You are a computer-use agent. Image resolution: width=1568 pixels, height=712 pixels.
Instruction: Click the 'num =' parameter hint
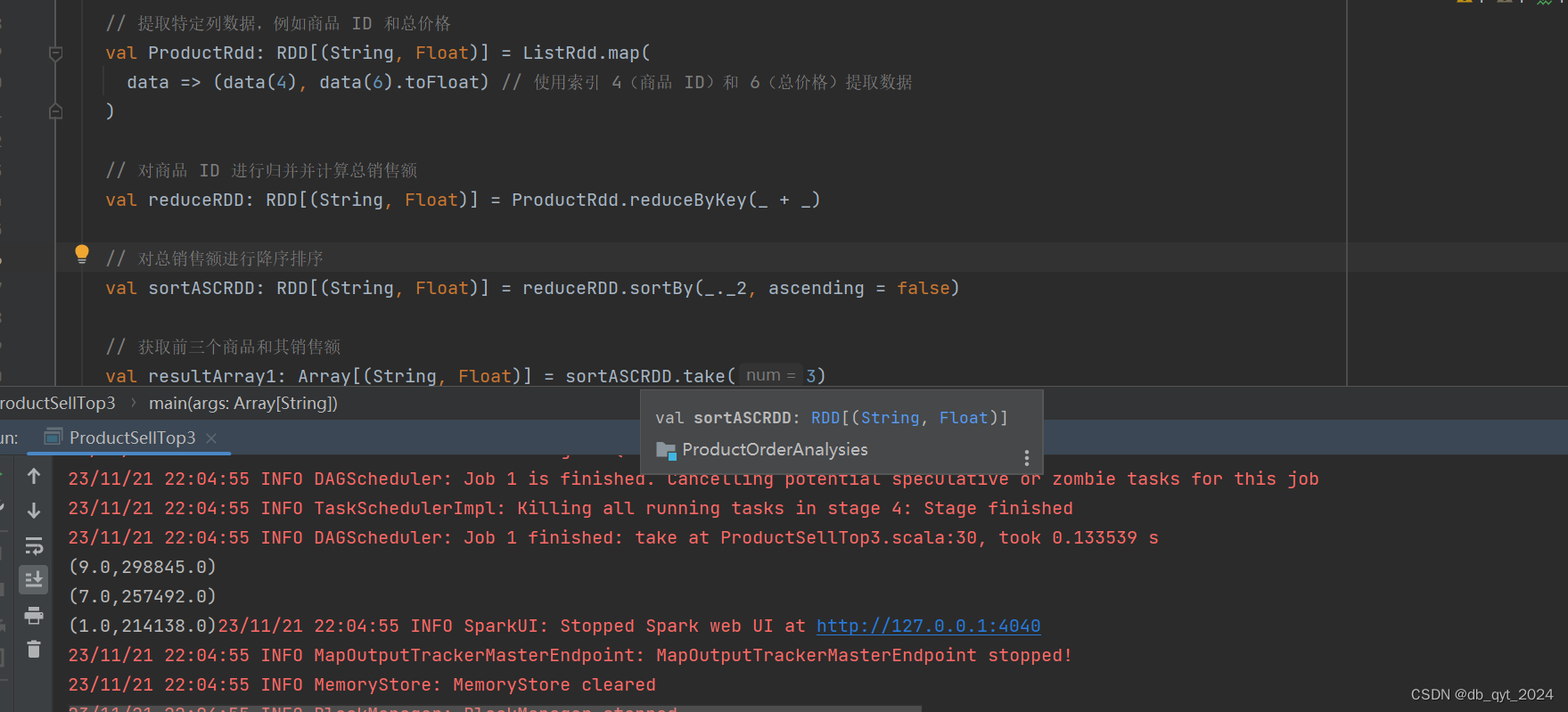pyautogui.click(x=770, y=376)
